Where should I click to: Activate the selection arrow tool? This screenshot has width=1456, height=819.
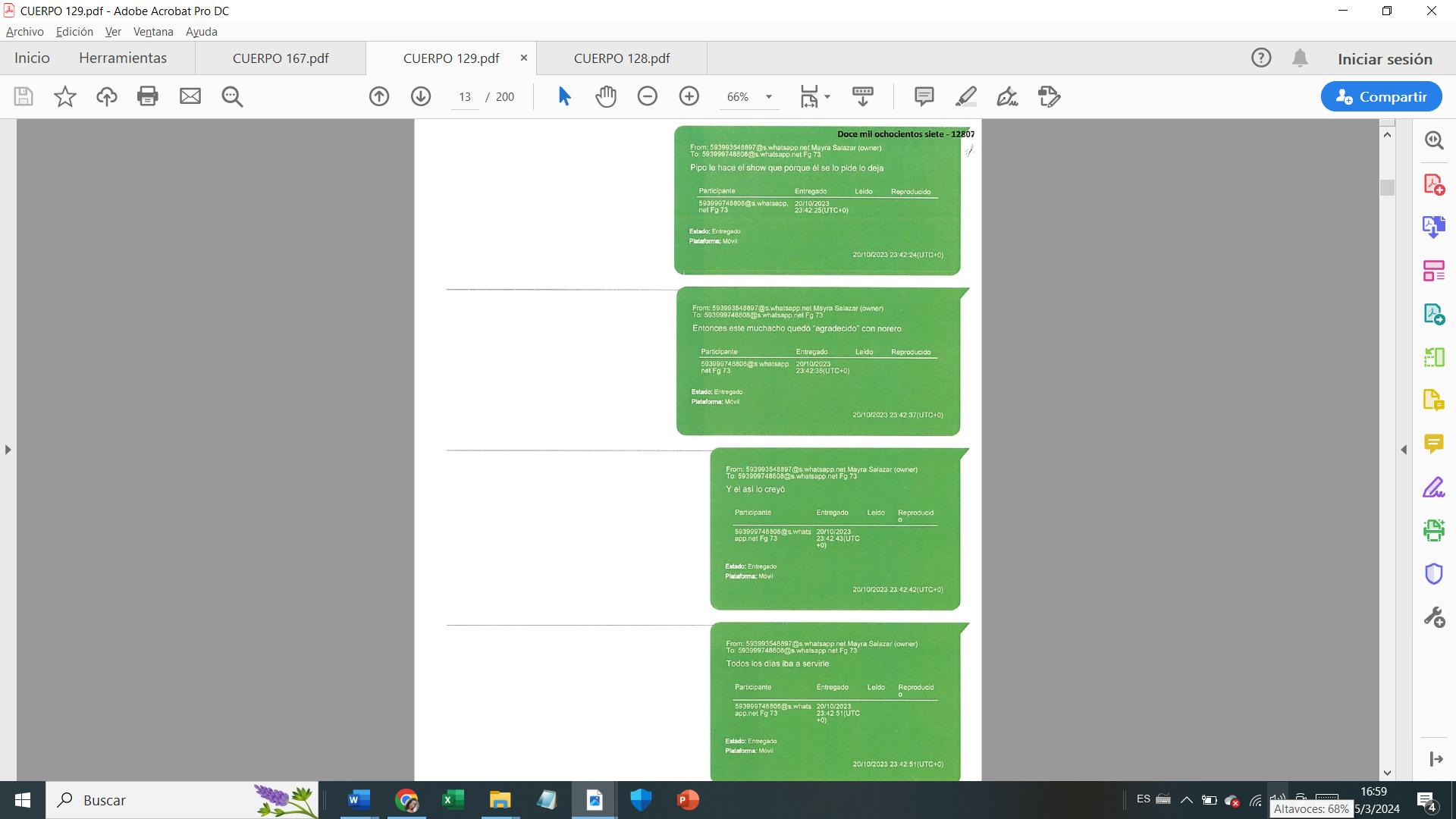coord(564,96)
